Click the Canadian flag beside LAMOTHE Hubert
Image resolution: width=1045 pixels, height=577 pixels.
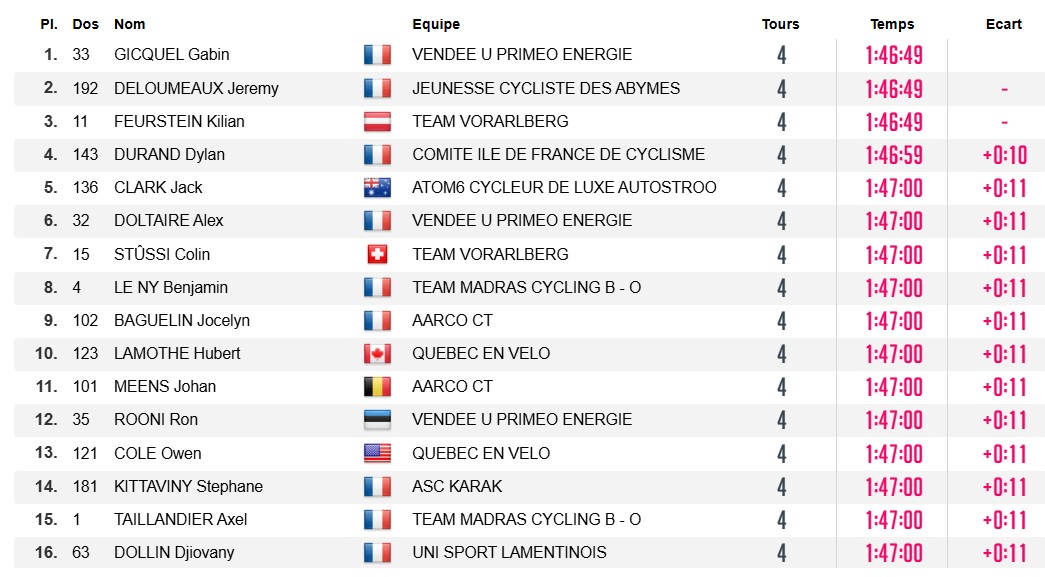coord(377,354)
